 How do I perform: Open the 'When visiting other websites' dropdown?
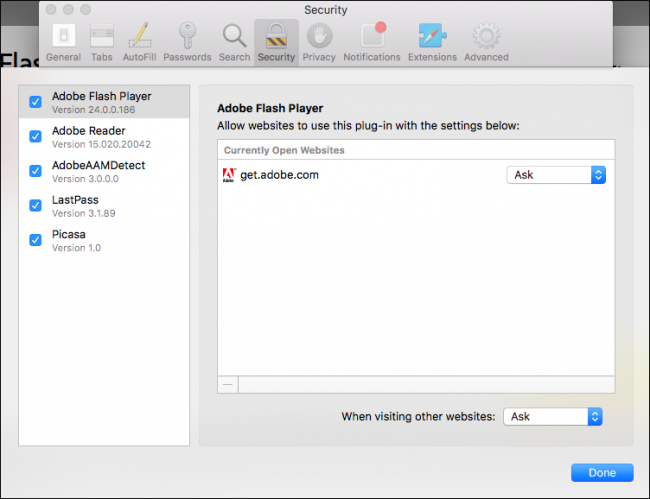point(553,417)
